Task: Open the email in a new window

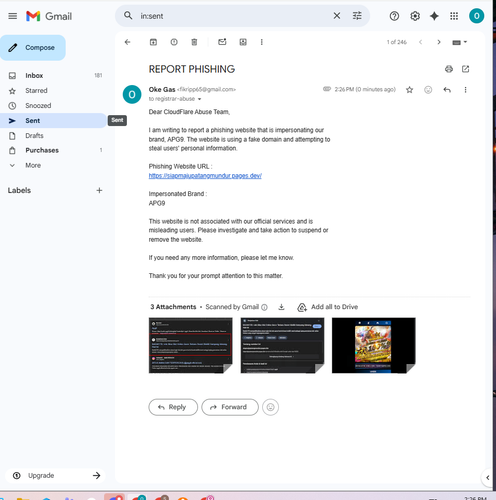Action: click(465, 69)
